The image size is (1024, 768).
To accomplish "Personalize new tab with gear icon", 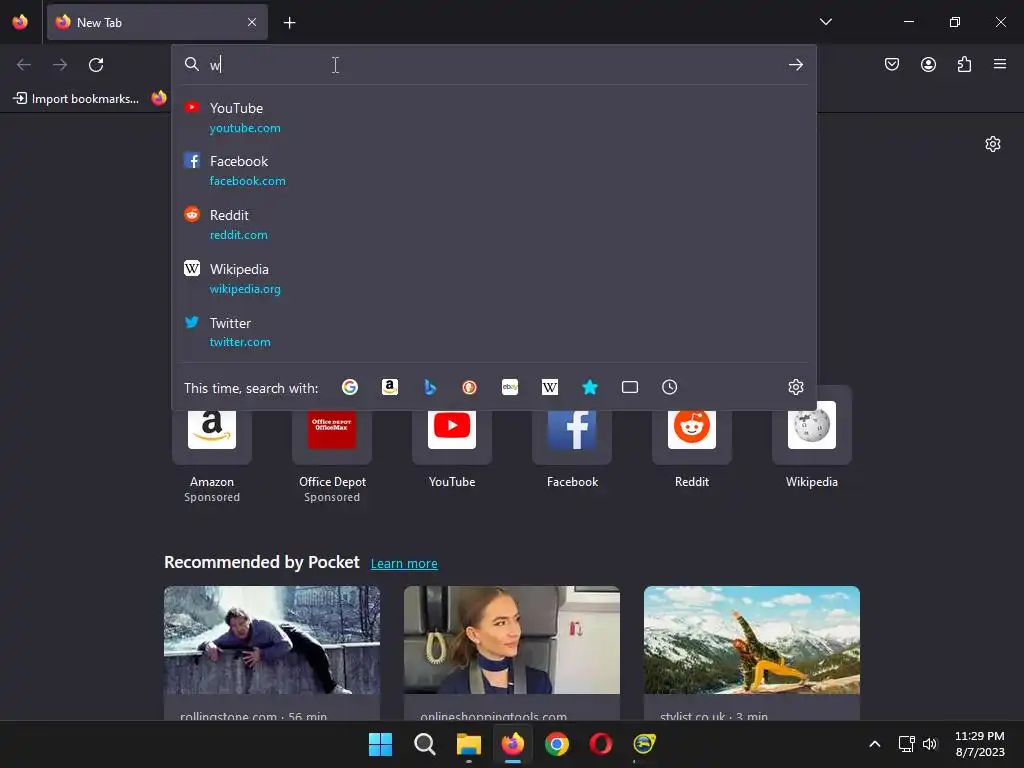I will click(x=993, y=144).
